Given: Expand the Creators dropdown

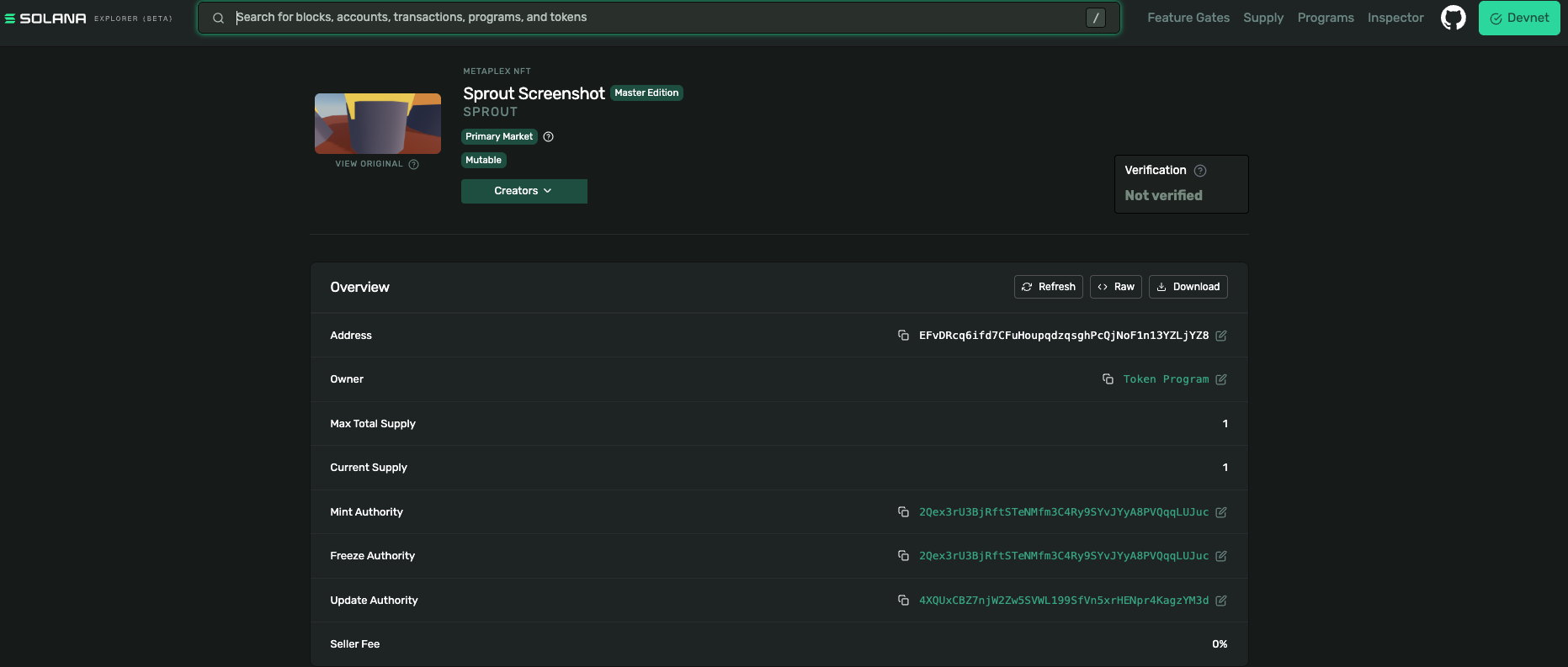Looking at the screenshot, I should point(524,191).
